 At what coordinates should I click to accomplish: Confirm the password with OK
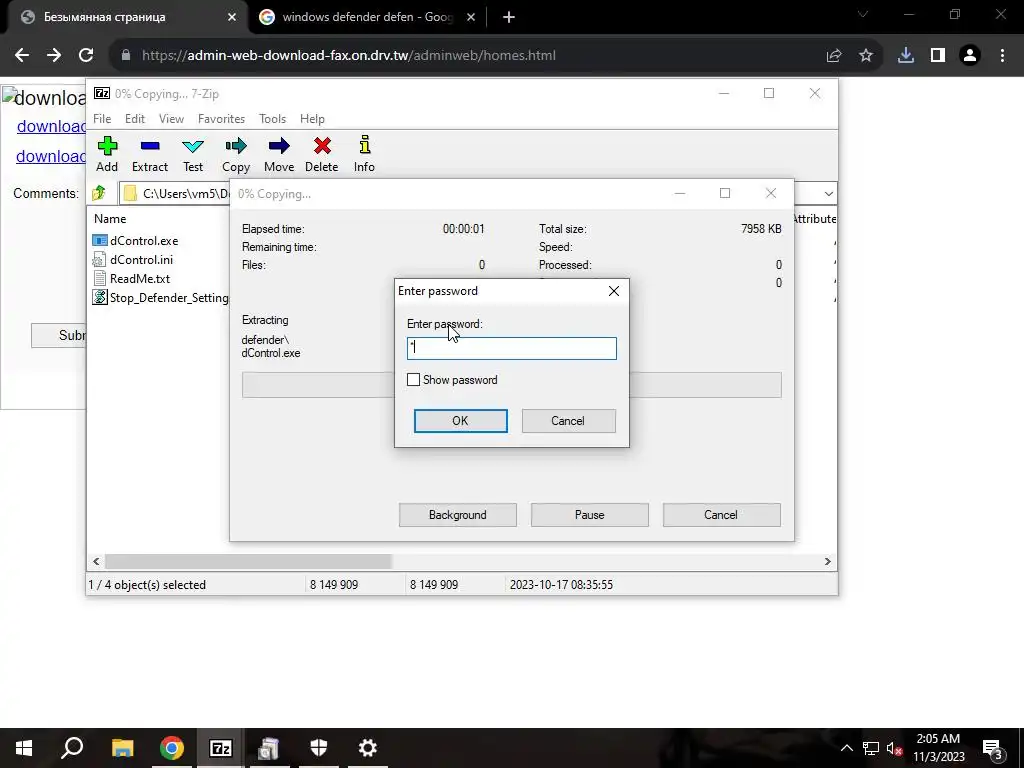(460, 421)
